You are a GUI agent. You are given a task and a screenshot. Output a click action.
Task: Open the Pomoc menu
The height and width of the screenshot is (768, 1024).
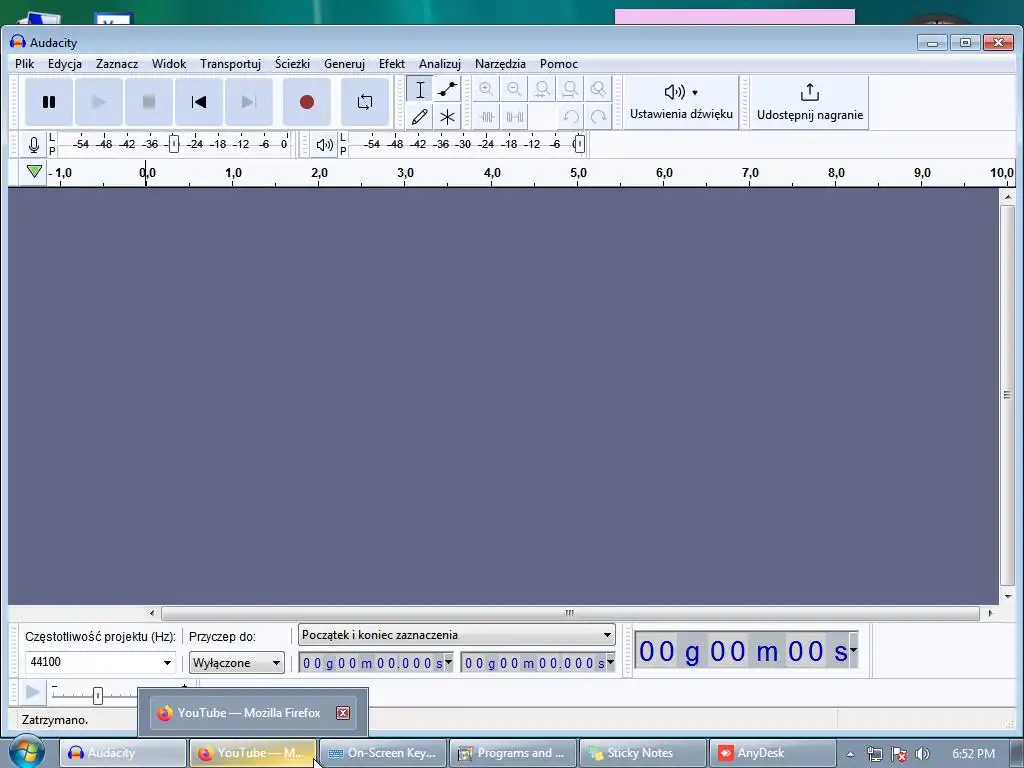(x=558, y=64)
